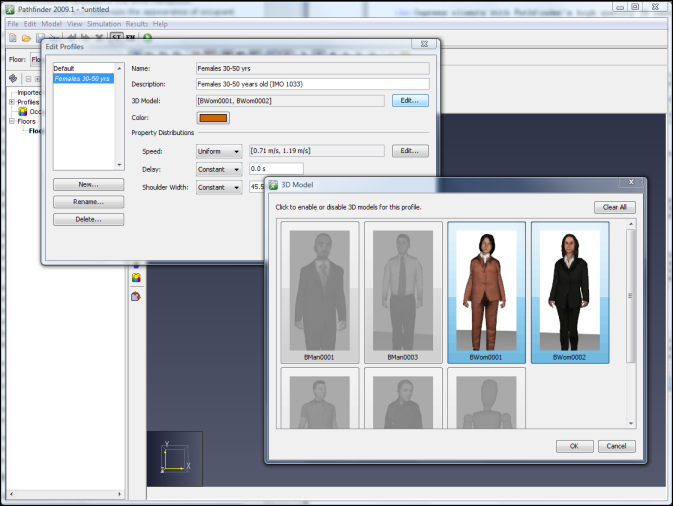This screenshot has height=506, width=673.
Task: Open the Delay distribution Constant dropdown
Action: tap(219, 169)
